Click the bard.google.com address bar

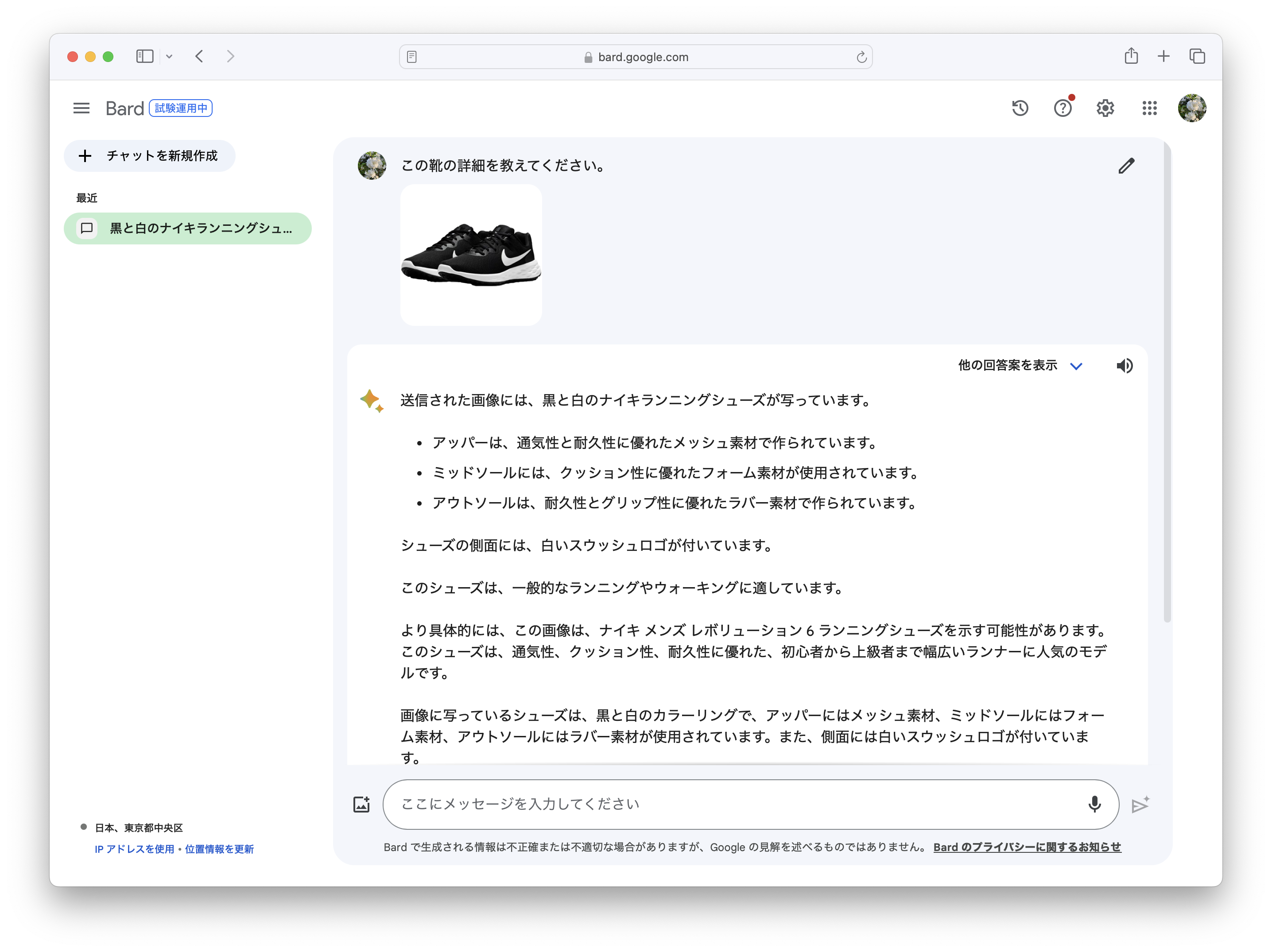[x=636, y=57]
